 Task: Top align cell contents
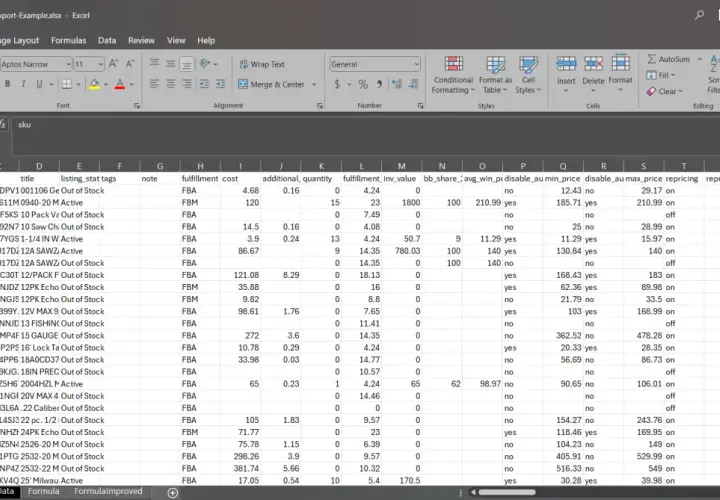tap(154, 63)
